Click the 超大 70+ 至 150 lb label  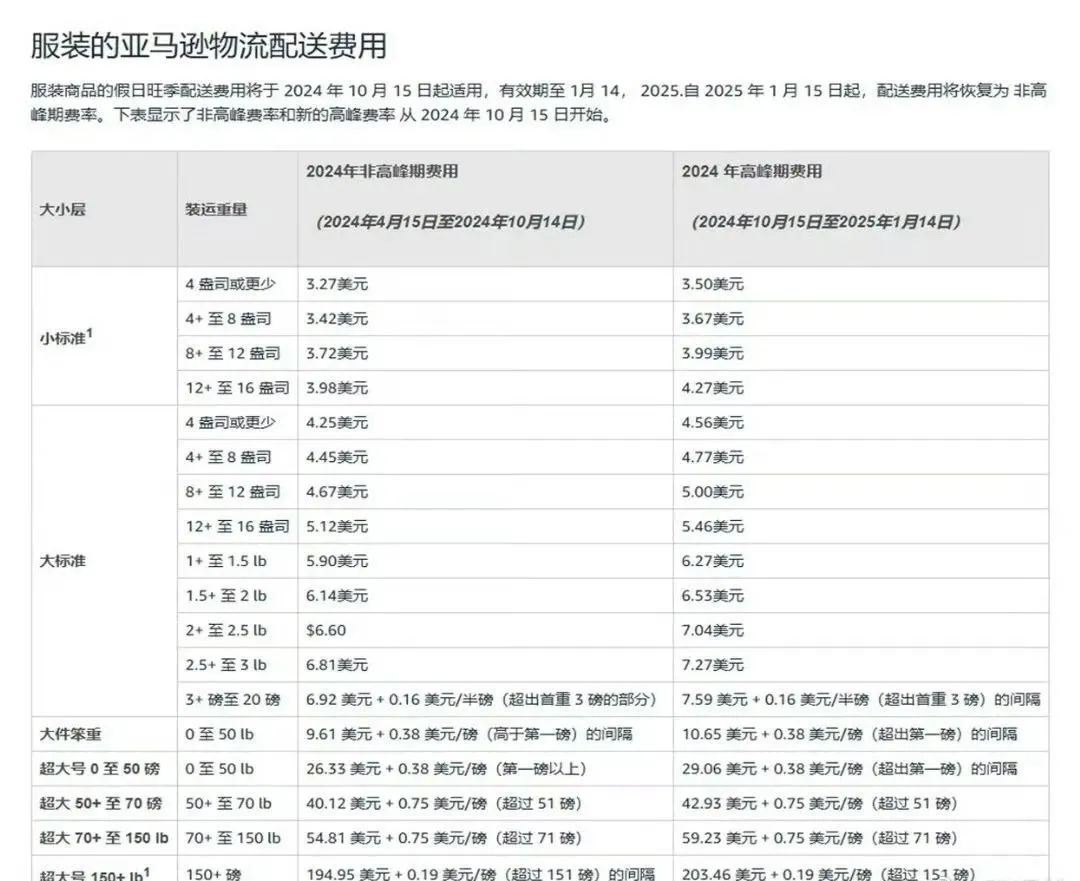coord(104,838)
